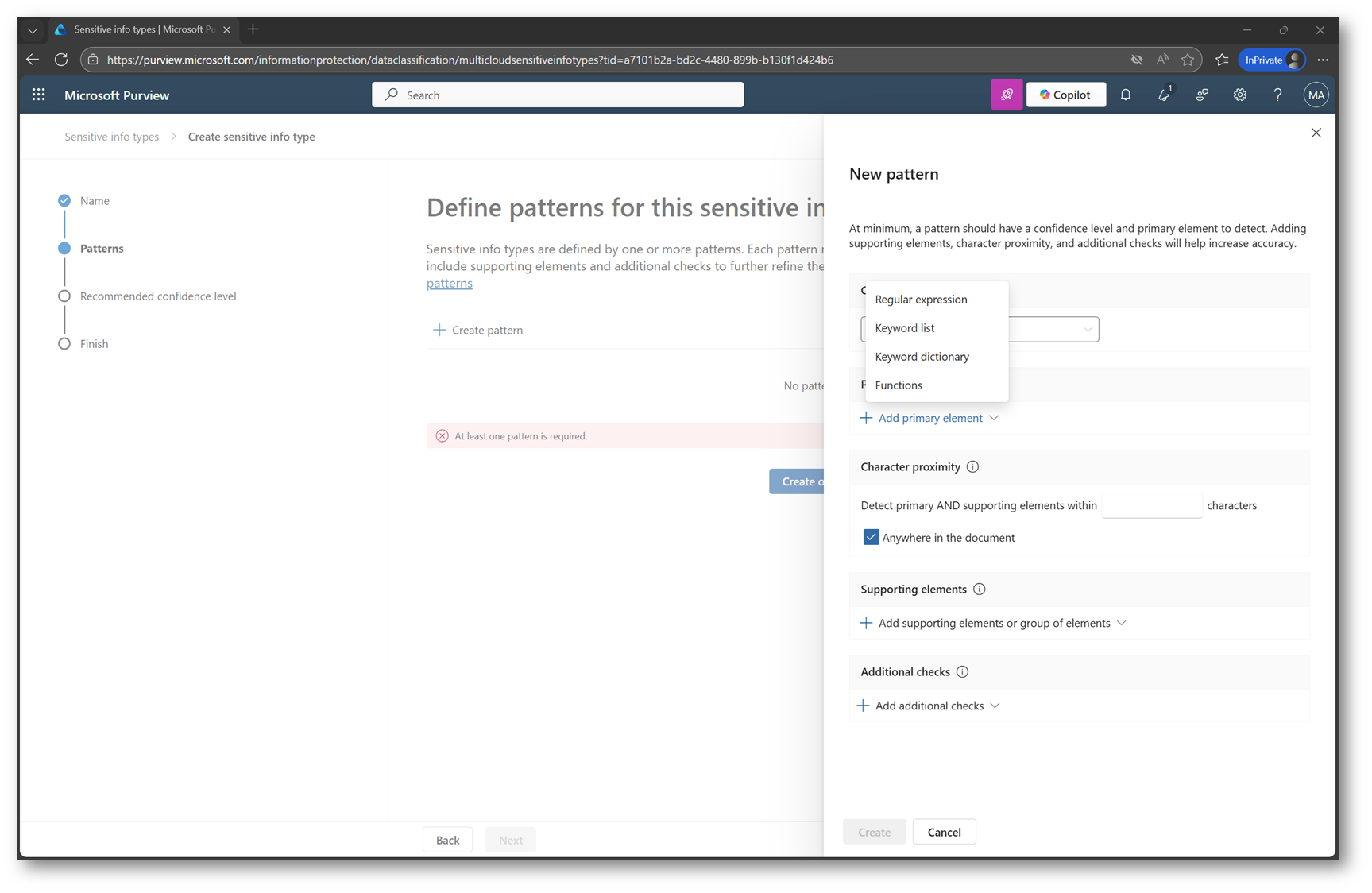Click the Back button
Screen dimensions: 1372x893
coord(447,841)
